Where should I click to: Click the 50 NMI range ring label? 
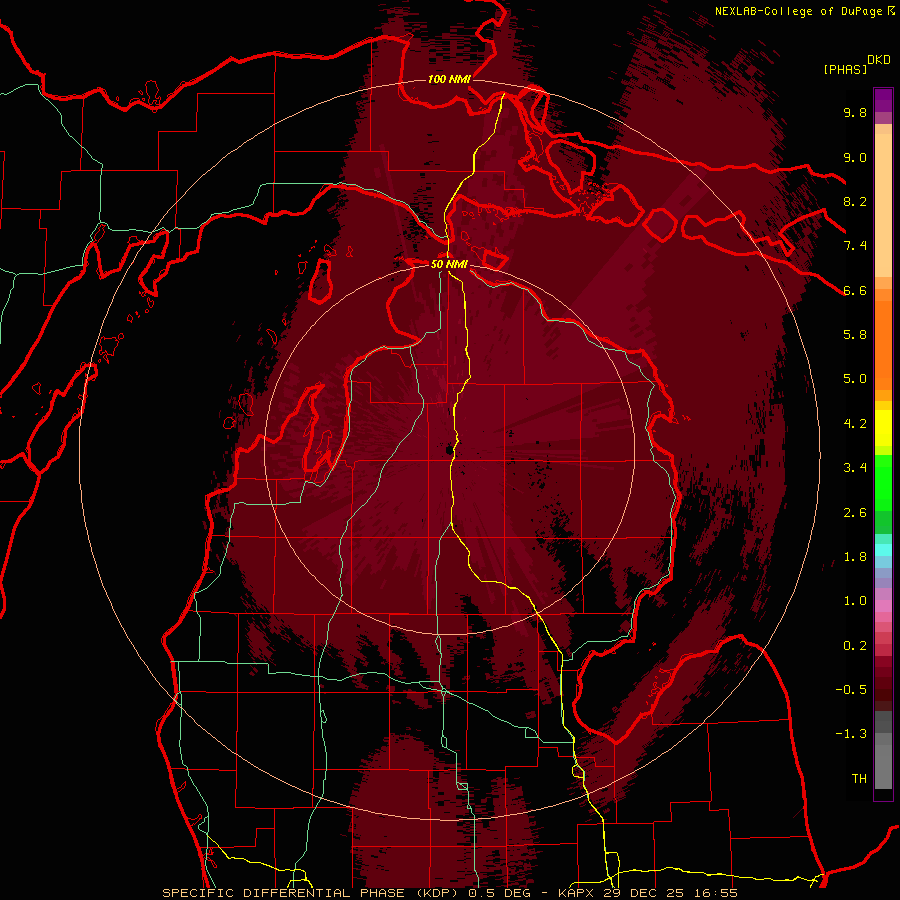coord(449,264)
